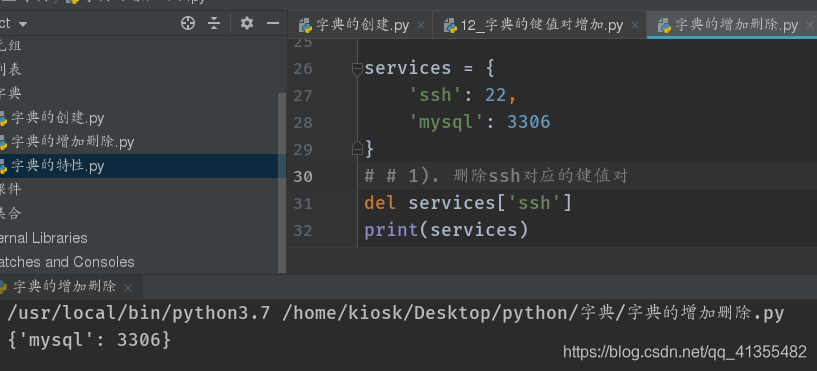Hide the project panel with minus icon
817x371 pixels.
coord(273,23)
